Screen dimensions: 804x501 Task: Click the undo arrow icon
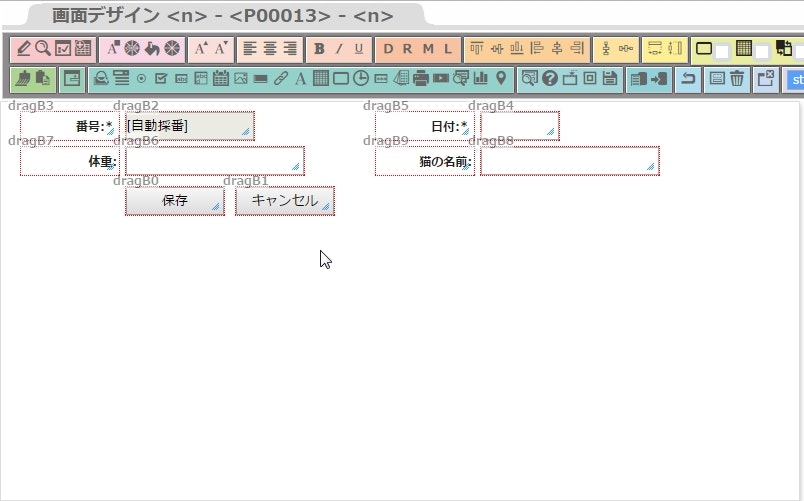[688, 79]
